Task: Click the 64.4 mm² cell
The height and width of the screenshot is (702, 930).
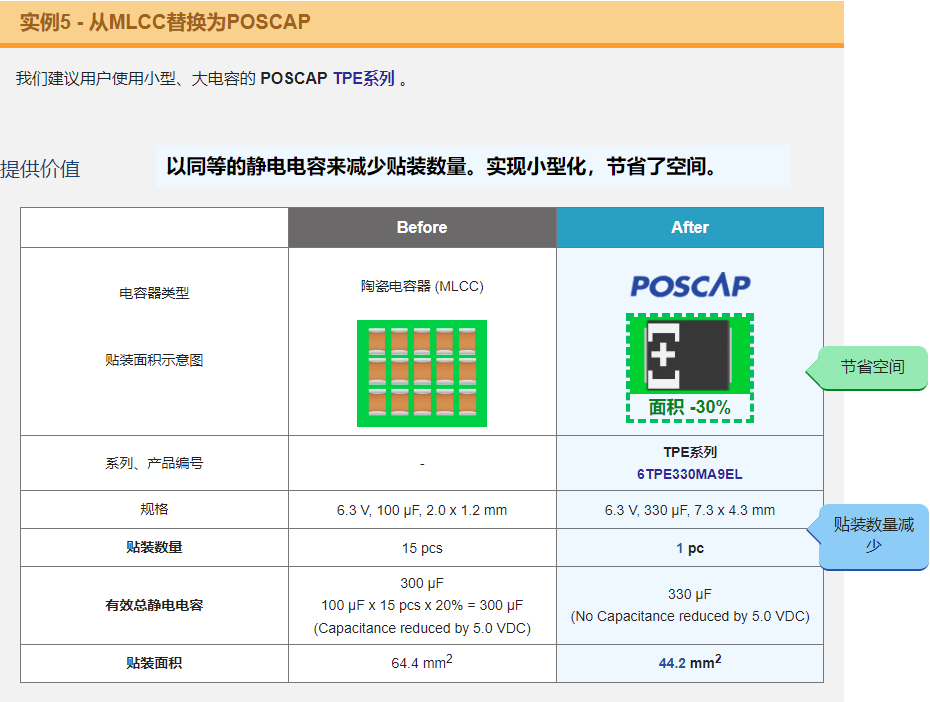Action: point(422,662)
